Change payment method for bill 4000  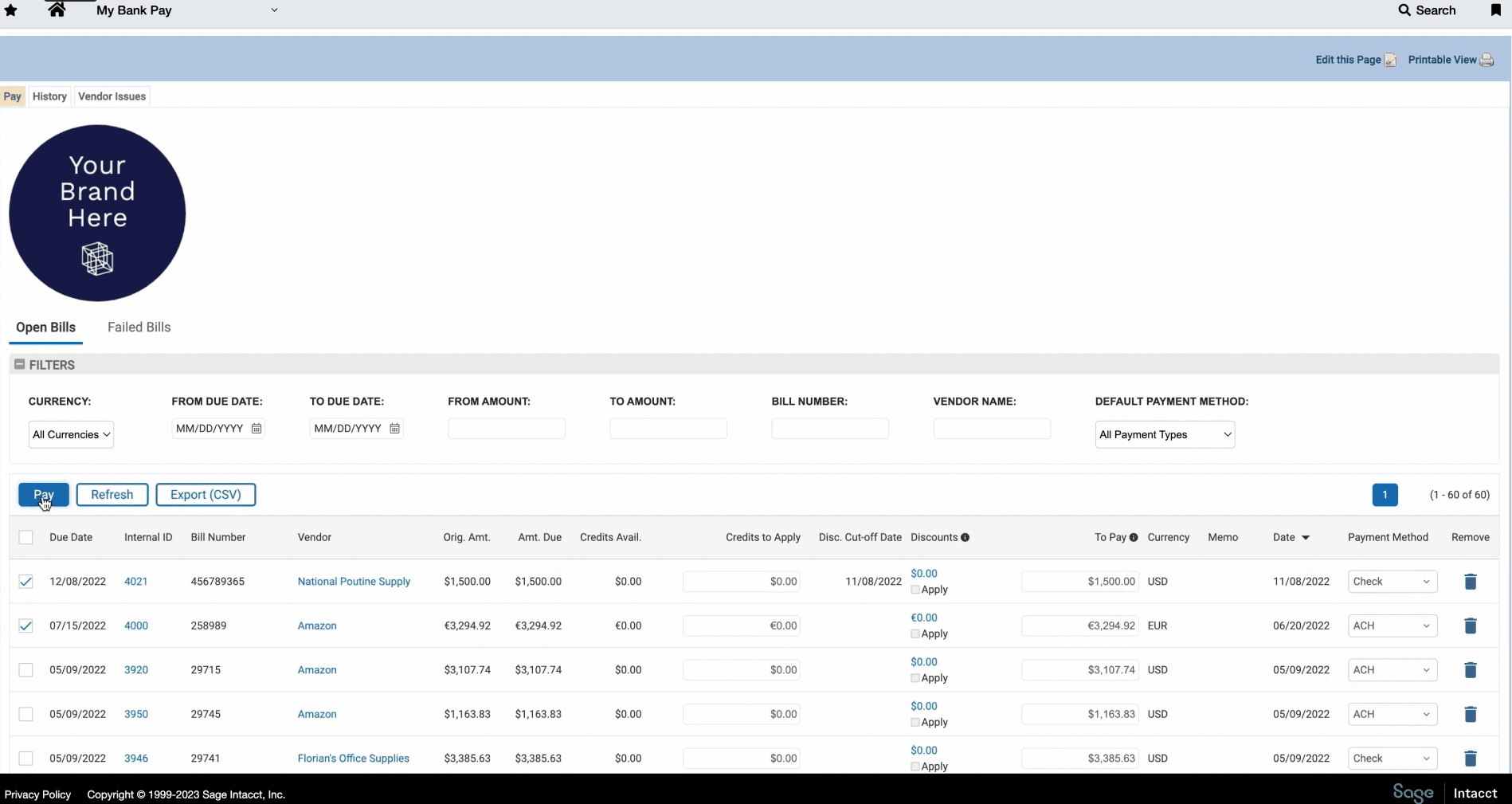[1391, 626]
